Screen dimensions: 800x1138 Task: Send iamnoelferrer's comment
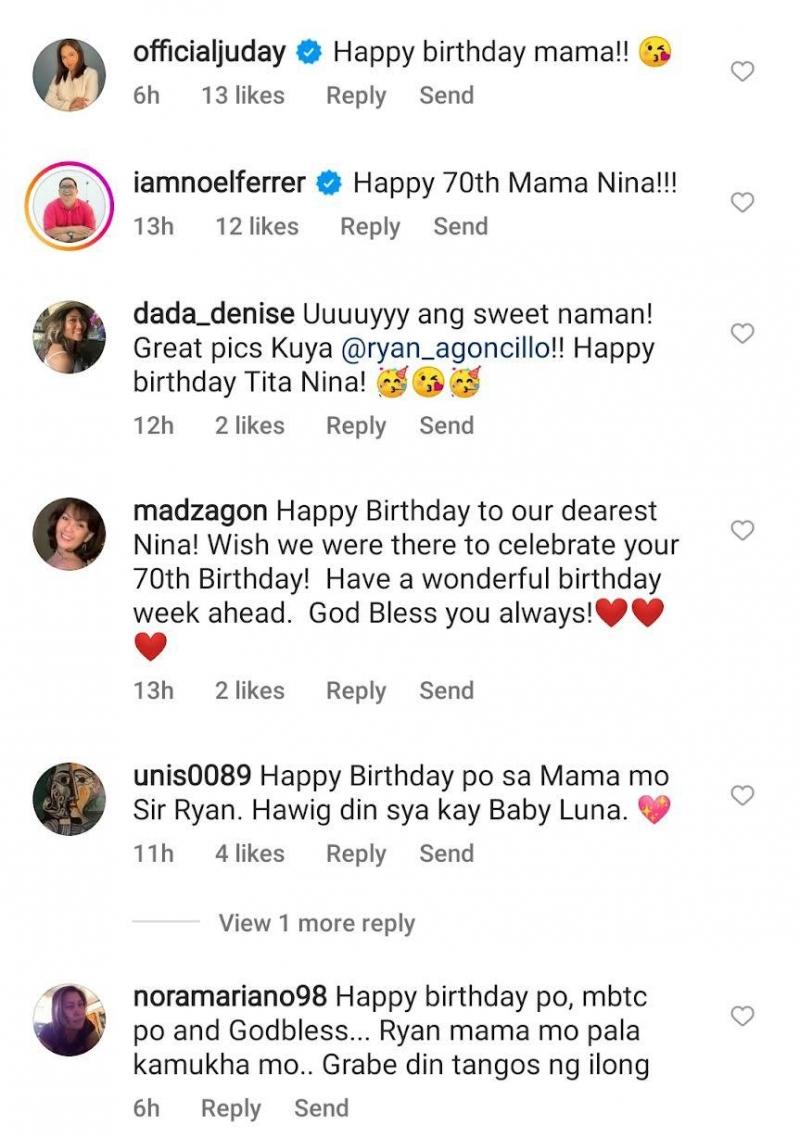click(x=460, y=227)
